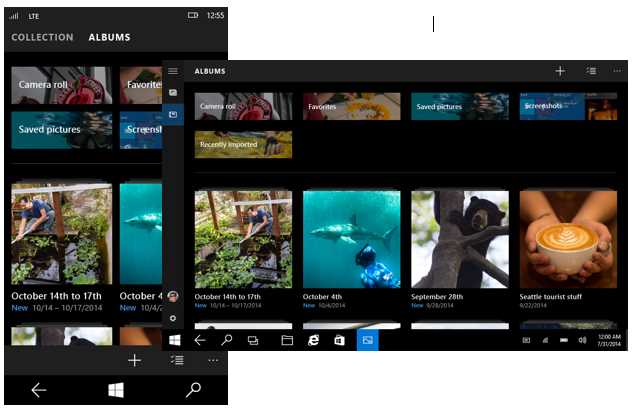Tap the phone's Windows Start button
Image resolution: width=634 pixels, height=408 pixels.
click(116, 390)
